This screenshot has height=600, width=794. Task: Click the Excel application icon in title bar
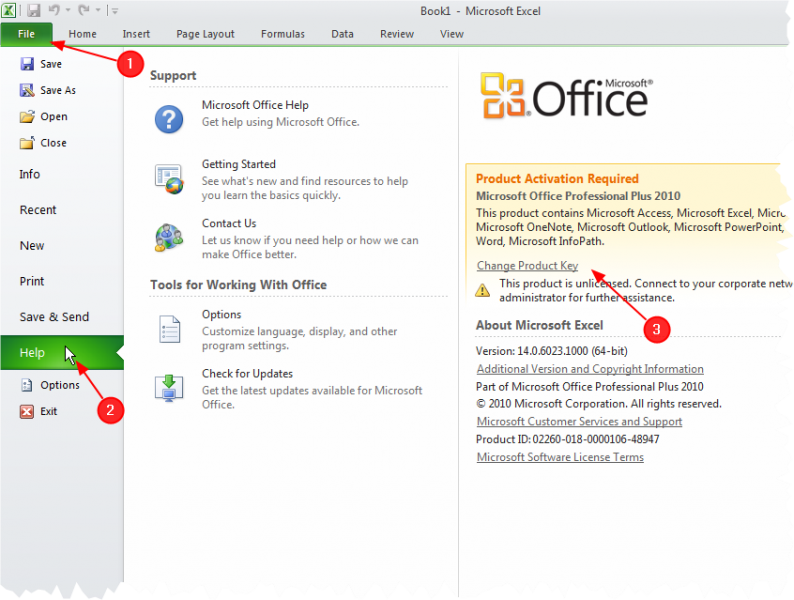pyautogui.click(x=9, y=10)
